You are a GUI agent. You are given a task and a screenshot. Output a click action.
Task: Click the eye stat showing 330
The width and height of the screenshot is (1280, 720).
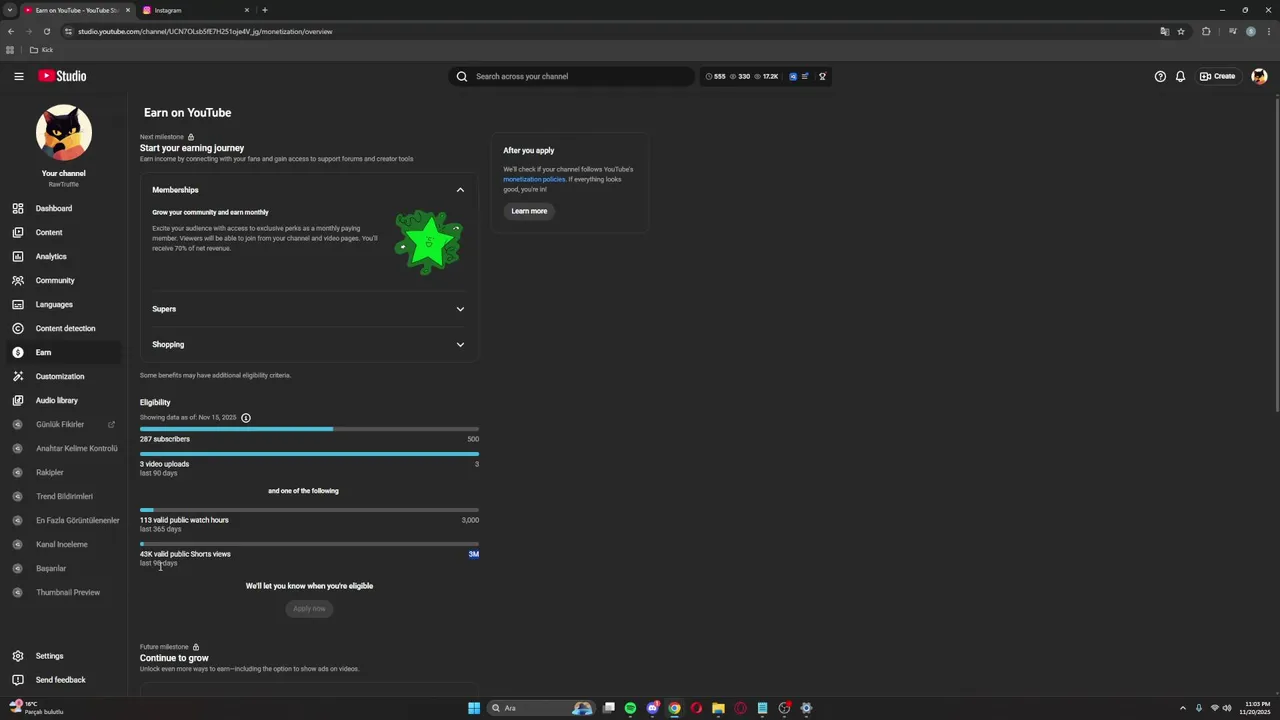[740, 76]
